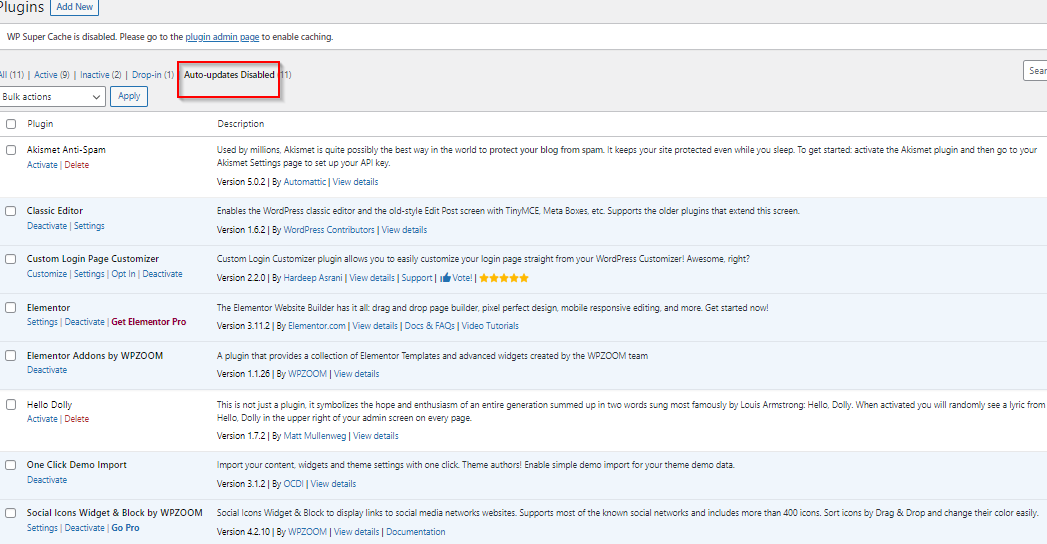Open Social Icons Widget Documentation link
Screen dimensions: 1047x544
415,532
